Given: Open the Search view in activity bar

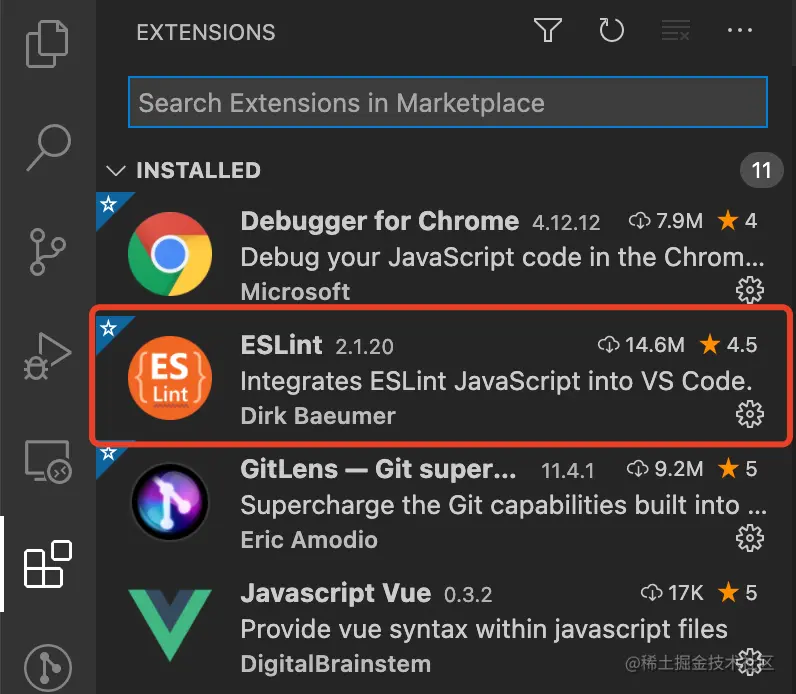Looking at the screenshot, I should (49, 147).
